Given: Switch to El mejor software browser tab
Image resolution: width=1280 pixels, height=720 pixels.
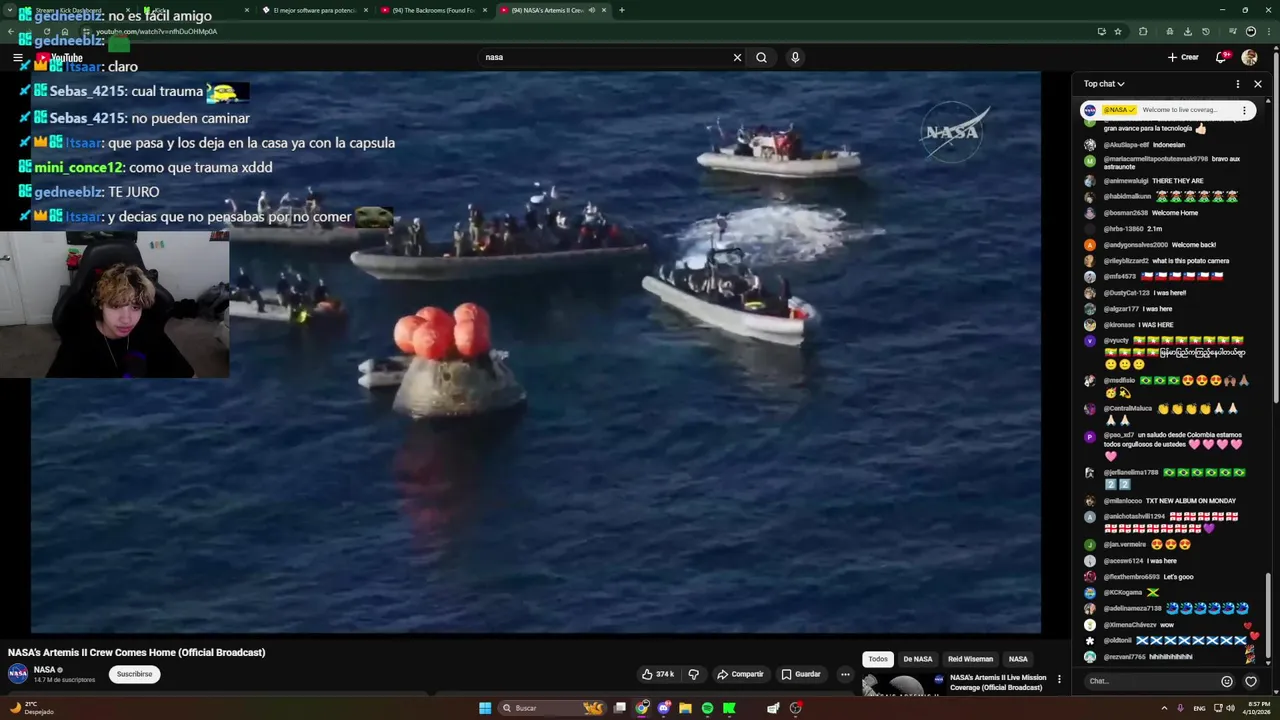Looking at the screenshot, I should [314, 10].
